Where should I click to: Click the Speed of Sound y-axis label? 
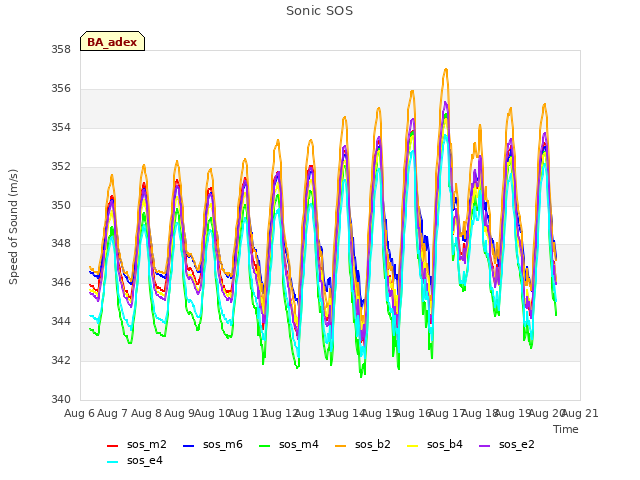click(13, 227)
